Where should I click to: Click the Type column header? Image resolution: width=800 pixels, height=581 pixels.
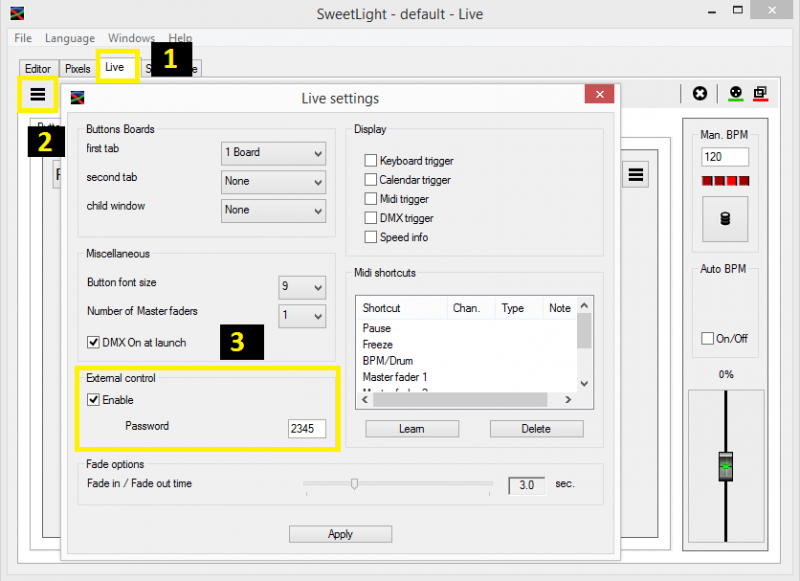[518, 308]
